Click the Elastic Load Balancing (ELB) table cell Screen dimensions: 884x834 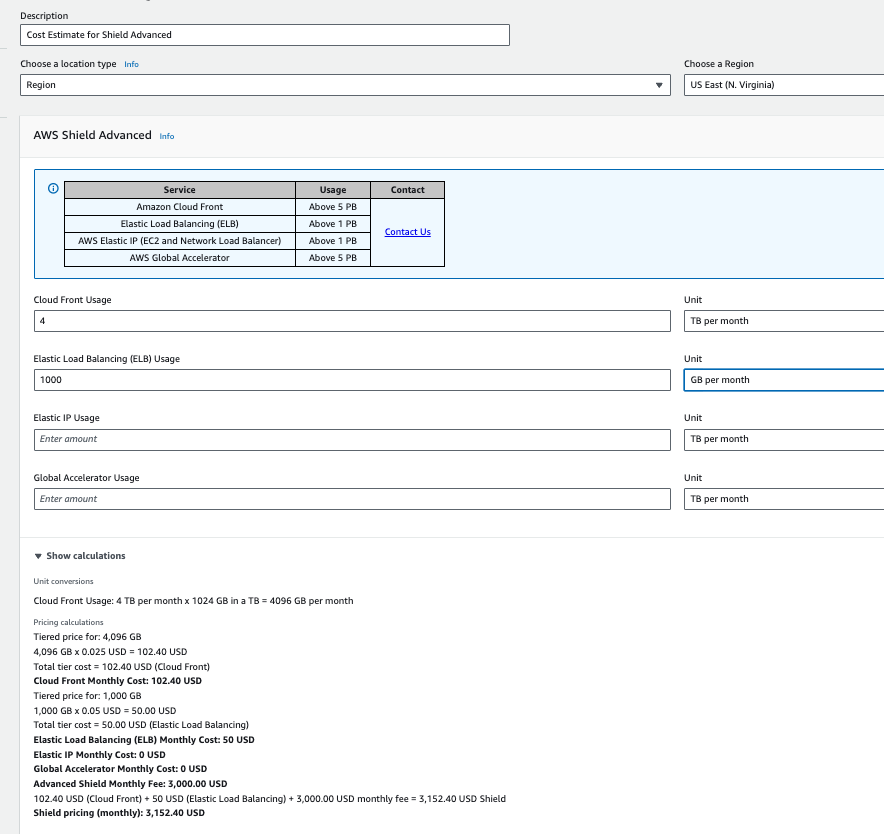pos(180,224)
